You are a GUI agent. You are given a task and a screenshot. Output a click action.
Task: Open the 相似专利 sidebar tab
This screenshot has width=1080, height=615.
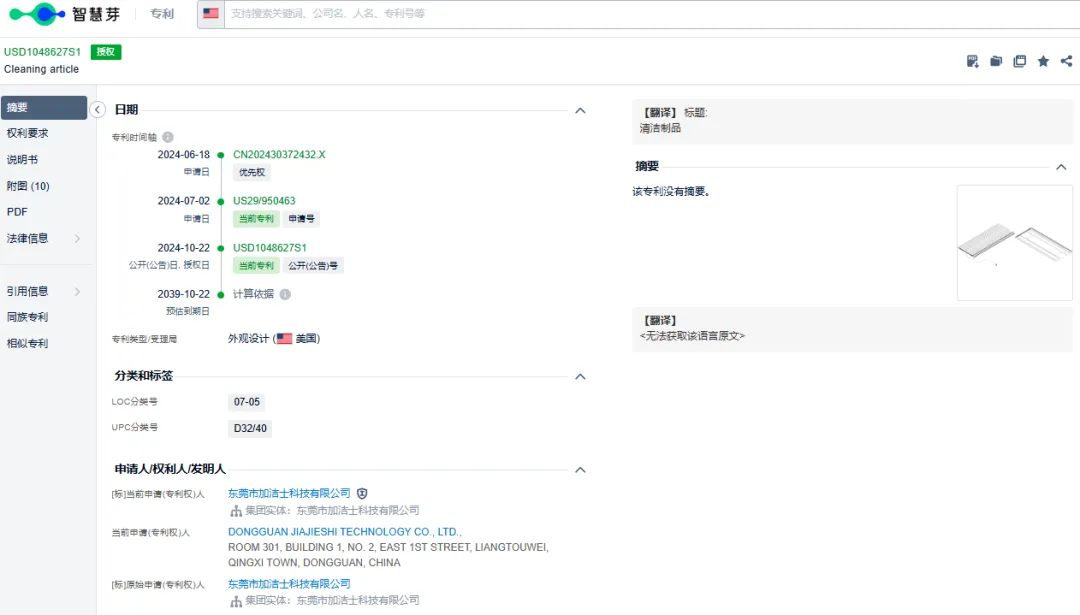[x=28, y=343]
